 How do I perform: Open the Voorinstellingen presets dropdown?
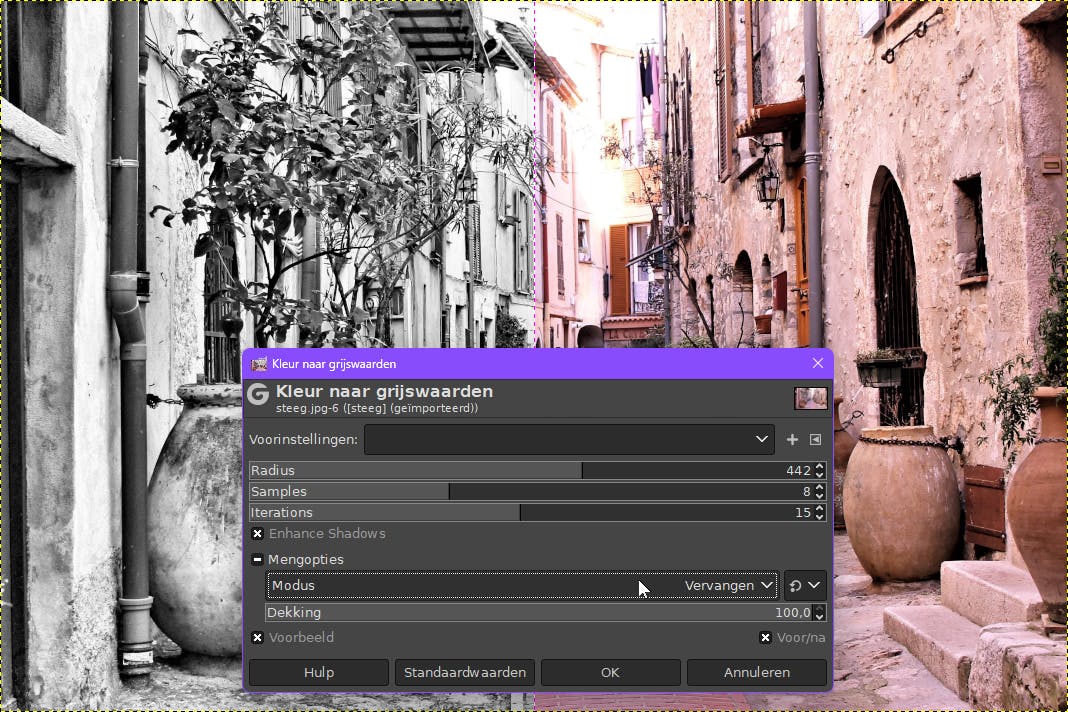coord(569,439)
